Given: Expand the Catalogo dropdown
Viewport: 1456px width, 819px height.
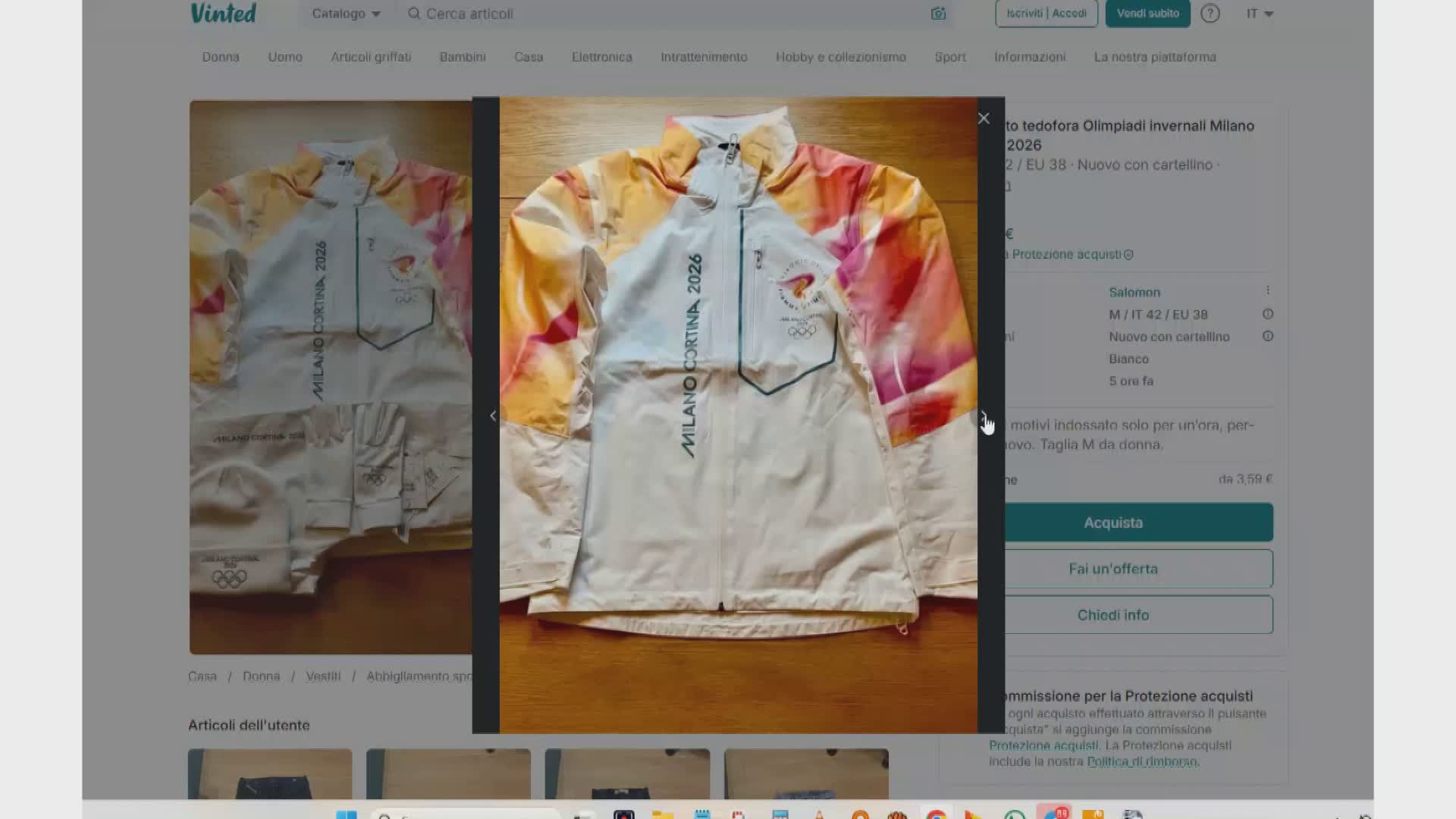Looking at the screenshot, I should (346, 14).
